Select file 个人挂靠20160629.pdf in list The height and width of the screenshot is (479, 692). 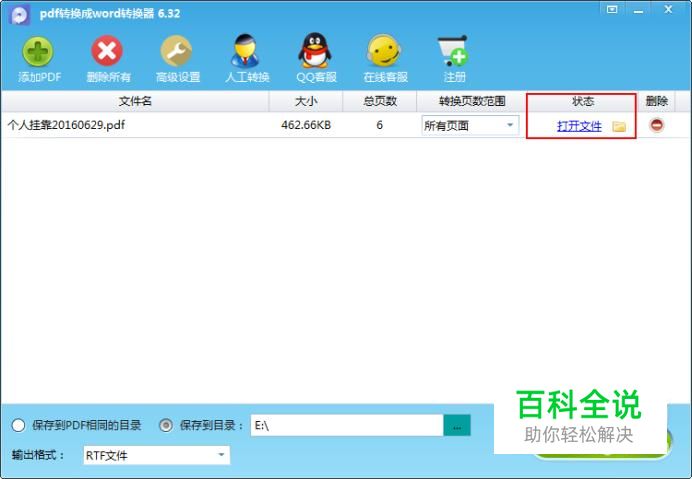[66, 125]
